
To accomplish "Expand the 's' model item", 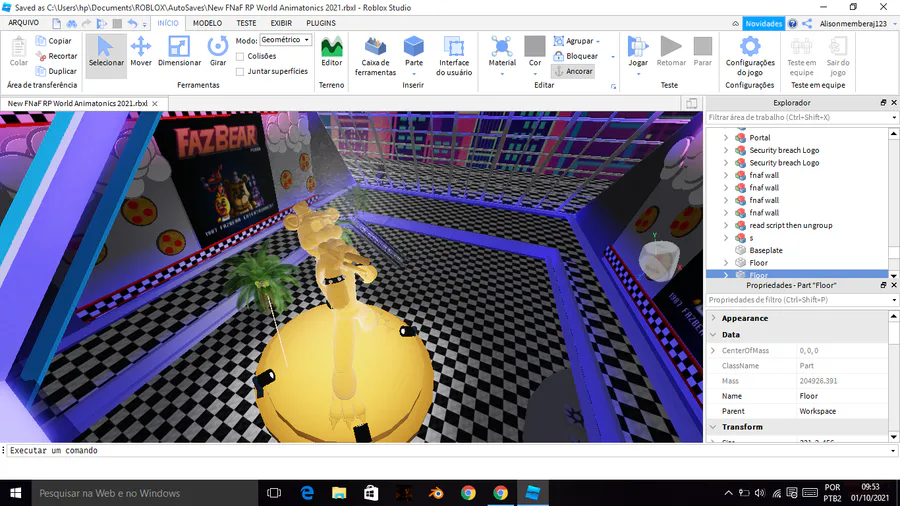I will pyautogui.click(x=726, y=238).
